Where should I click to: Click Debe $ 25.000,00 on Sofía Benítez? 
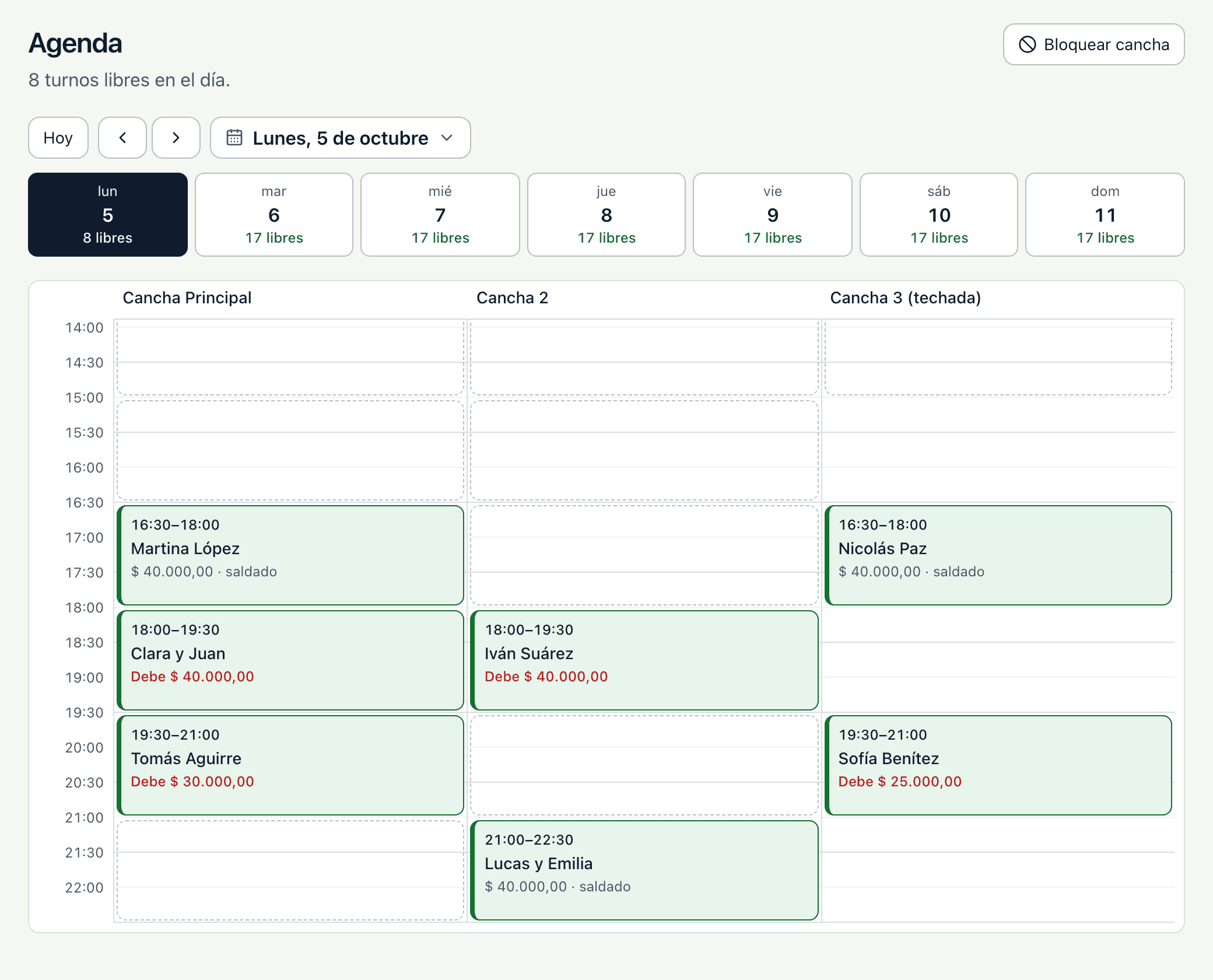(x=900, y=782)
